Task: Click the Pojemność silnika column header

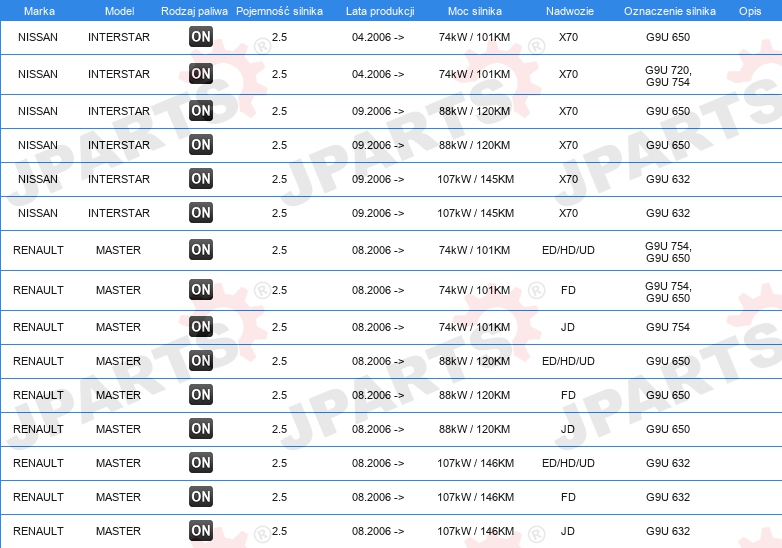Action: point(279,11)
